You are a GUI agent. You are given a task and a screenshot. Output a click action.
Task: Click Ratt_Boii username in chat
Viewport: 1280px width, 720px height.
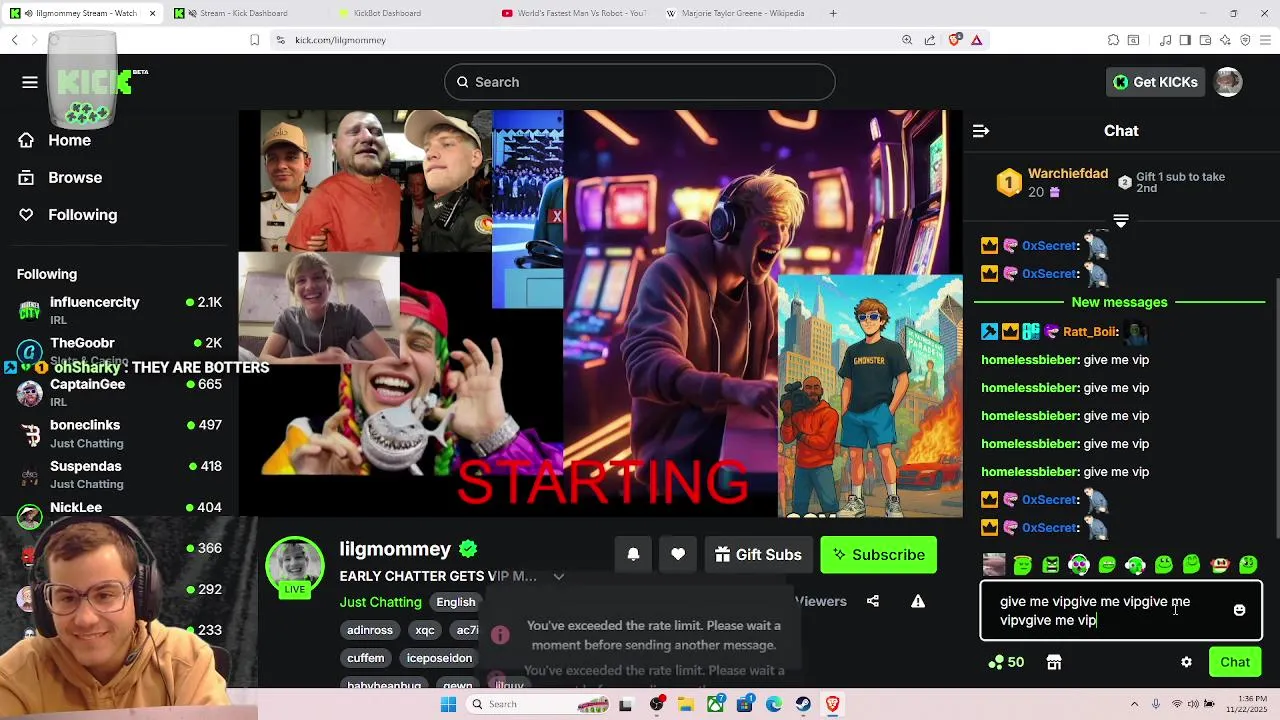1090,332
